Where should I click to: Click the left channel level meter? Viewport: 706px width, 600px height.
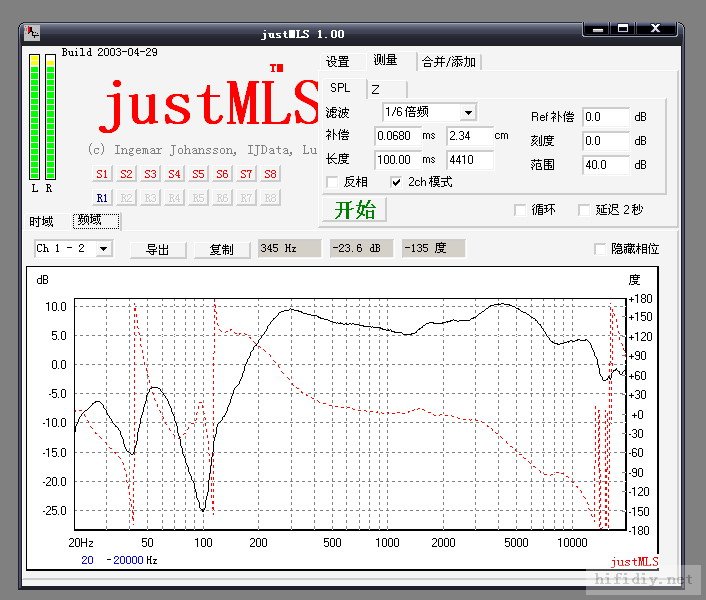tap(35, 117)
